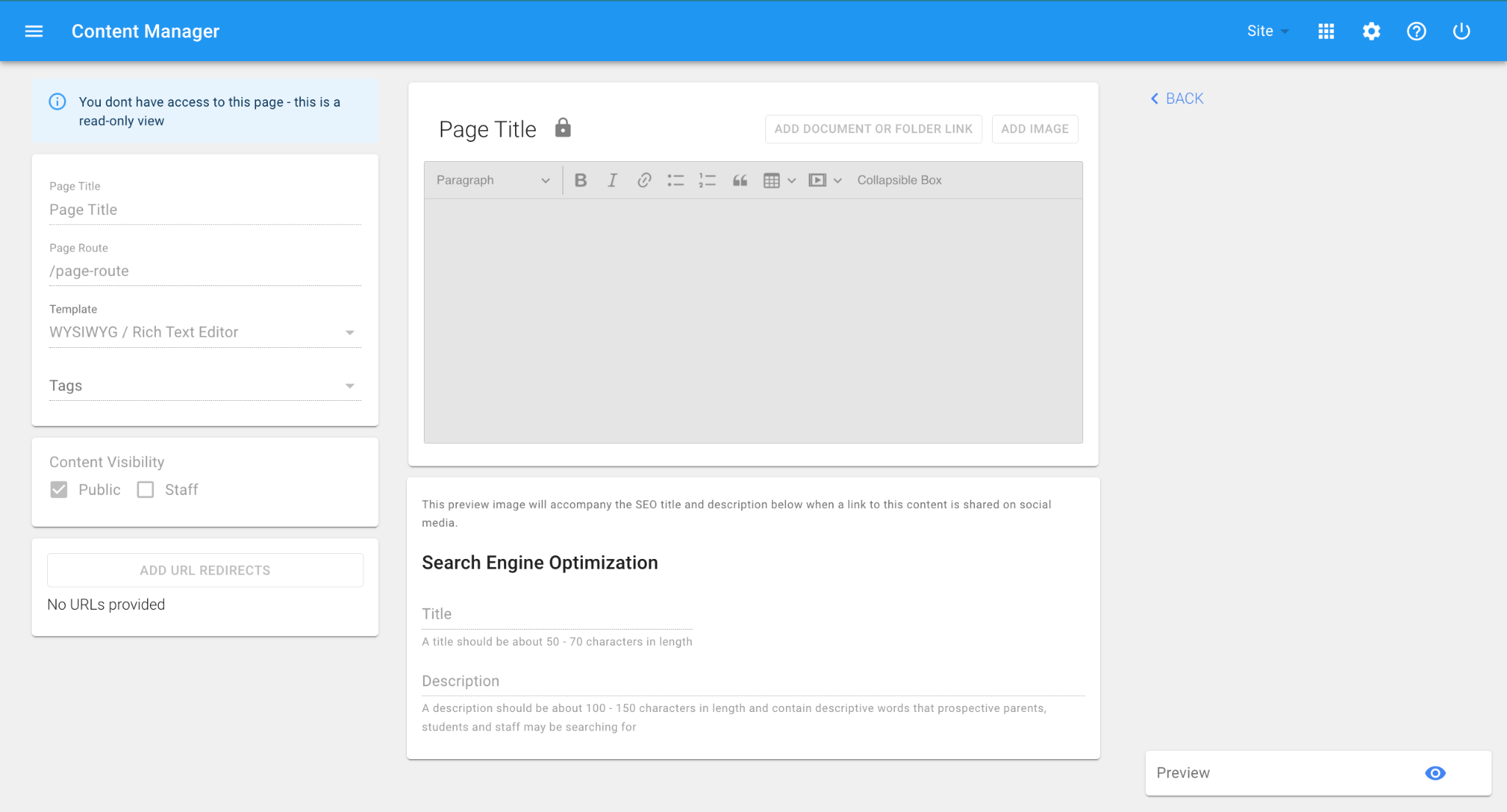Viewport: 1507px width, 812px height.
Task: Open the apps grid menu
Action: pos(1326,31)
